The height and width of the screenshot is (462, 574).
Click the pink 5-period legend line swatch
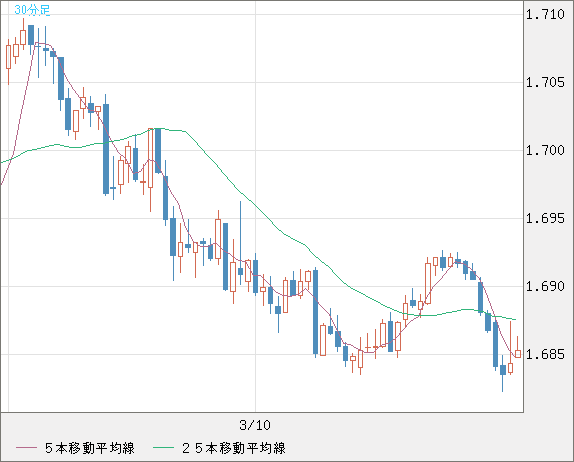(x=26, y=448)
